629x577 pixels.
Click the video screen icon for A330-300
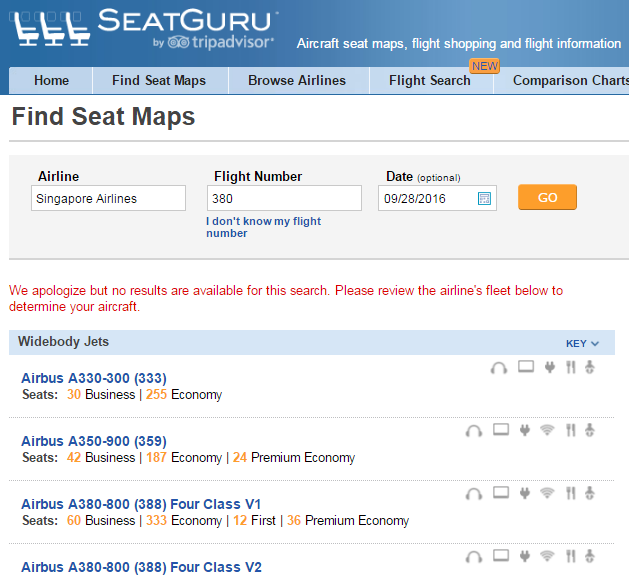point(526,368)
